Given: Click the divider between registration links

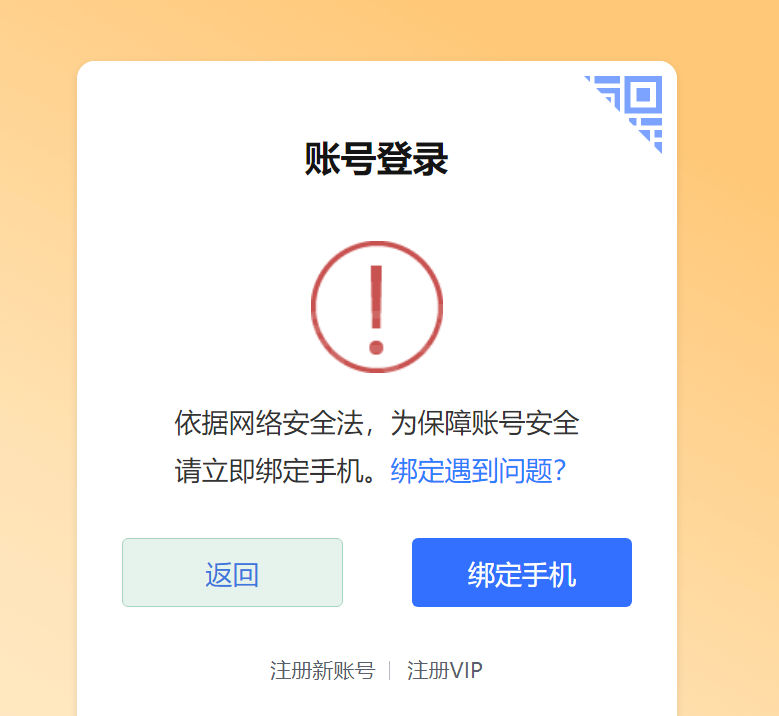Looking at the screenshot, I should tap(390, 671).
